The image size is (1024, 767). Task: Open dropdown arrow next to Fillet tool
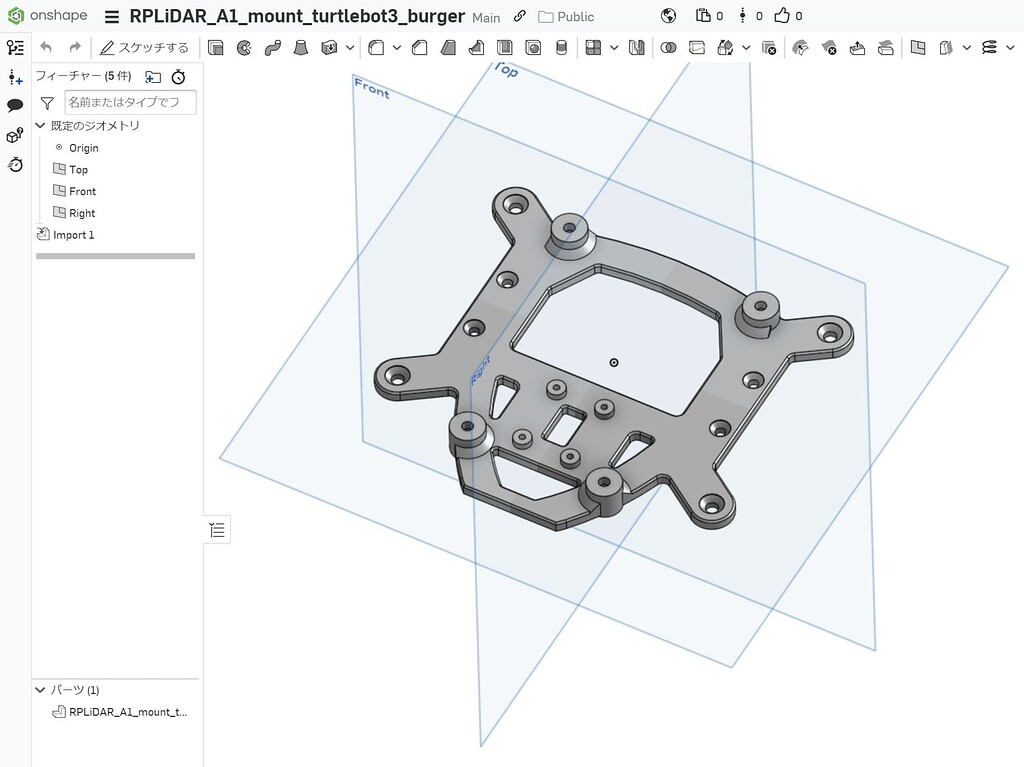[396, 47]
